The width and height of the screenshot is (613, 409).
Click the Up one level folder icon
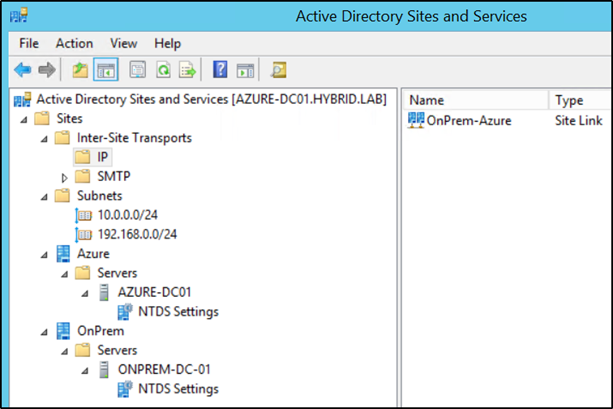(80, 70)
